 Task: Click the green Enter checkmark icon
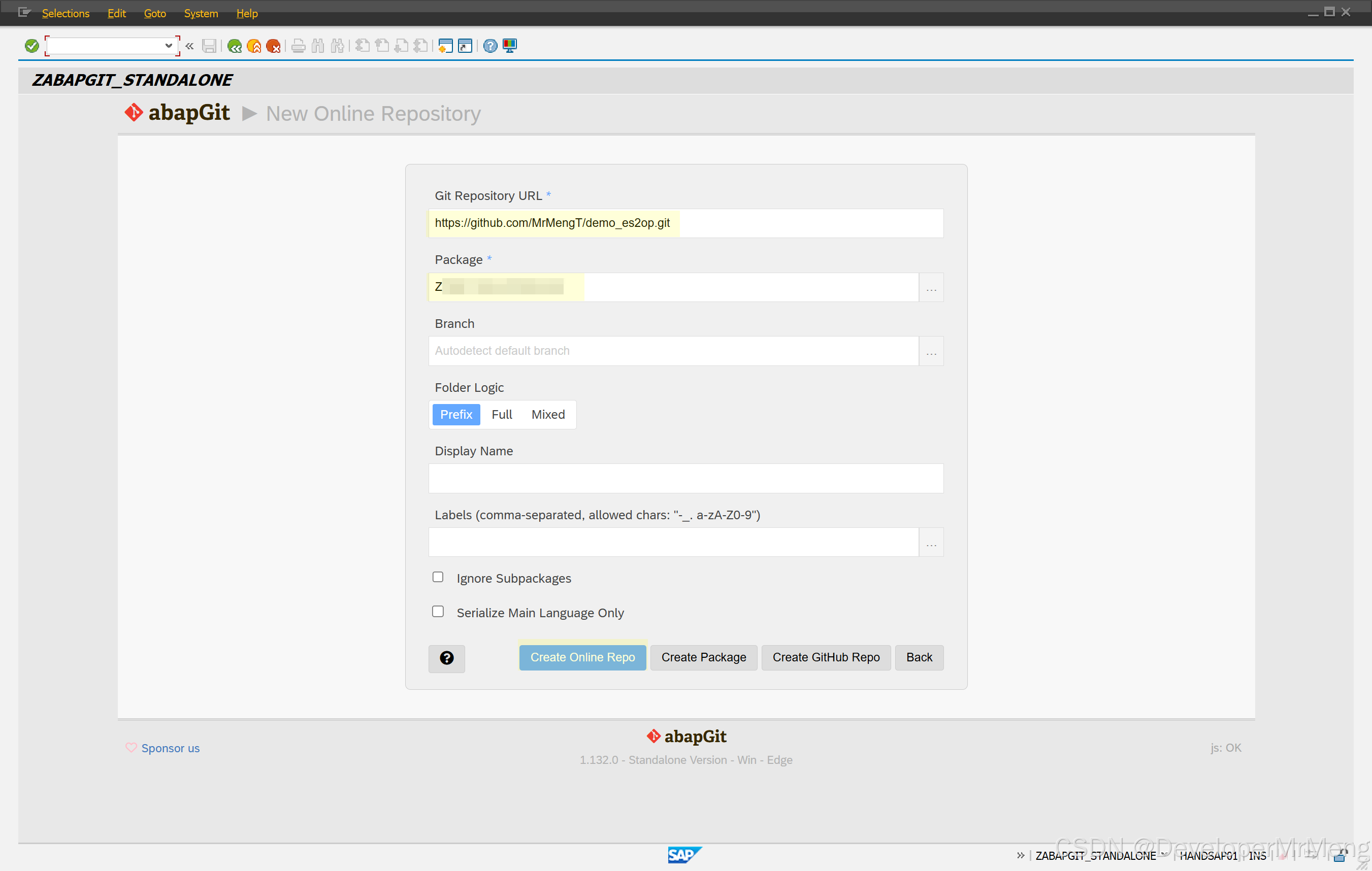(x=32, y=46)
